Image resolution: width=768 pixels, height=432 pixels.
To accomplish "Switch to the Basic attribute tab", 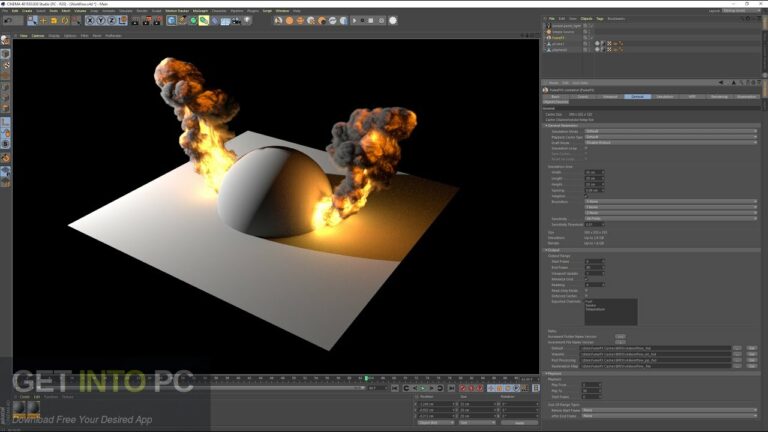I will [555, 96].
